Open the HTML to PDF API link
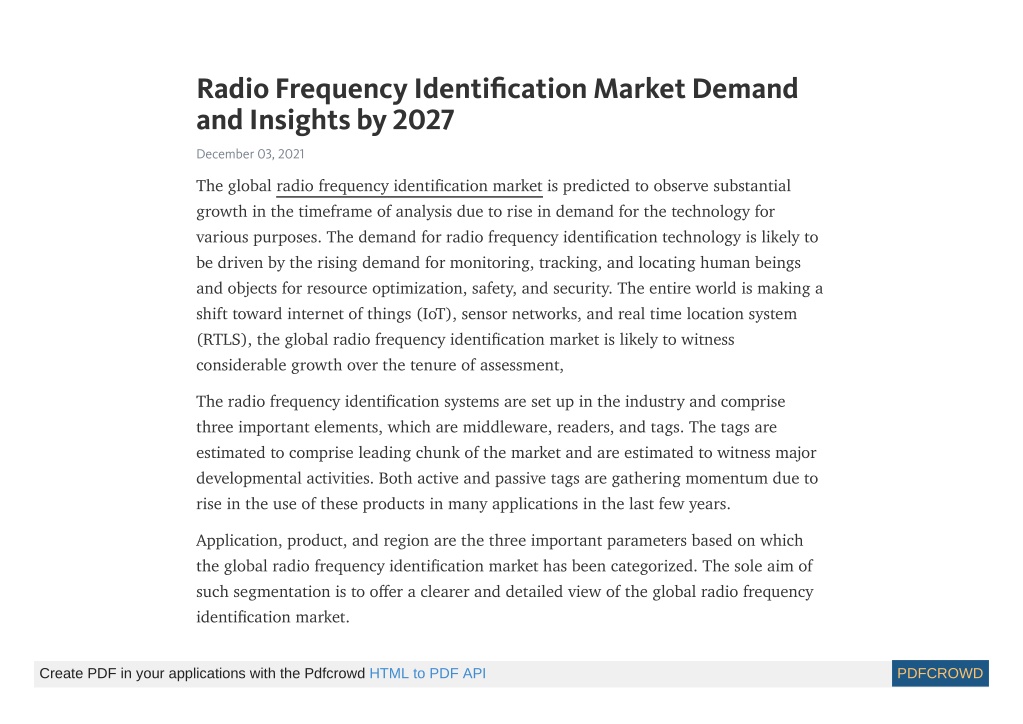1023x724 pixels. [427, 674]
